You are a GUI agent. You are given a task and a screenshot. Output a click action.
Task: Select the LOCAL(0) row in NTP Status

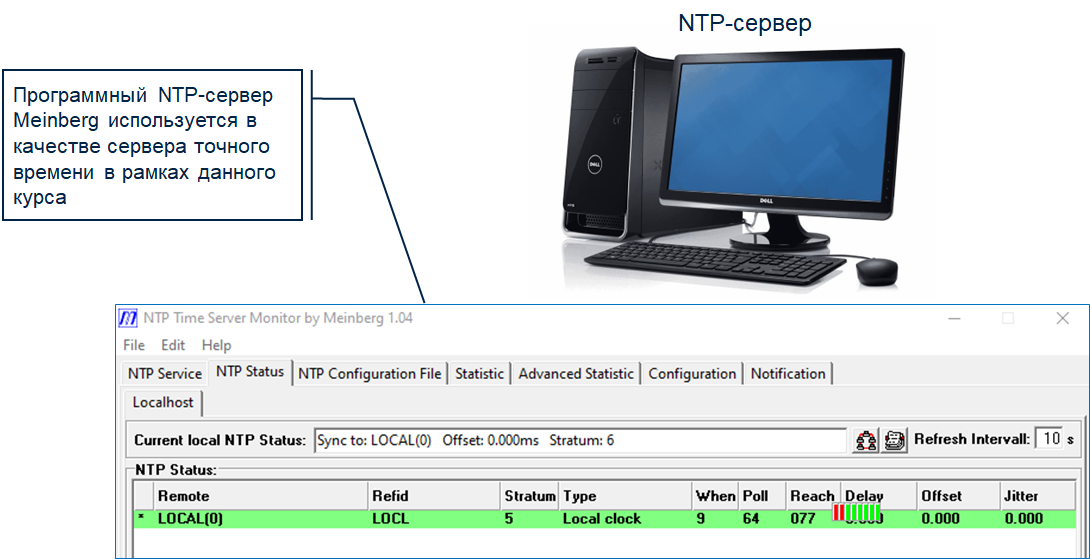pos(400,519)
